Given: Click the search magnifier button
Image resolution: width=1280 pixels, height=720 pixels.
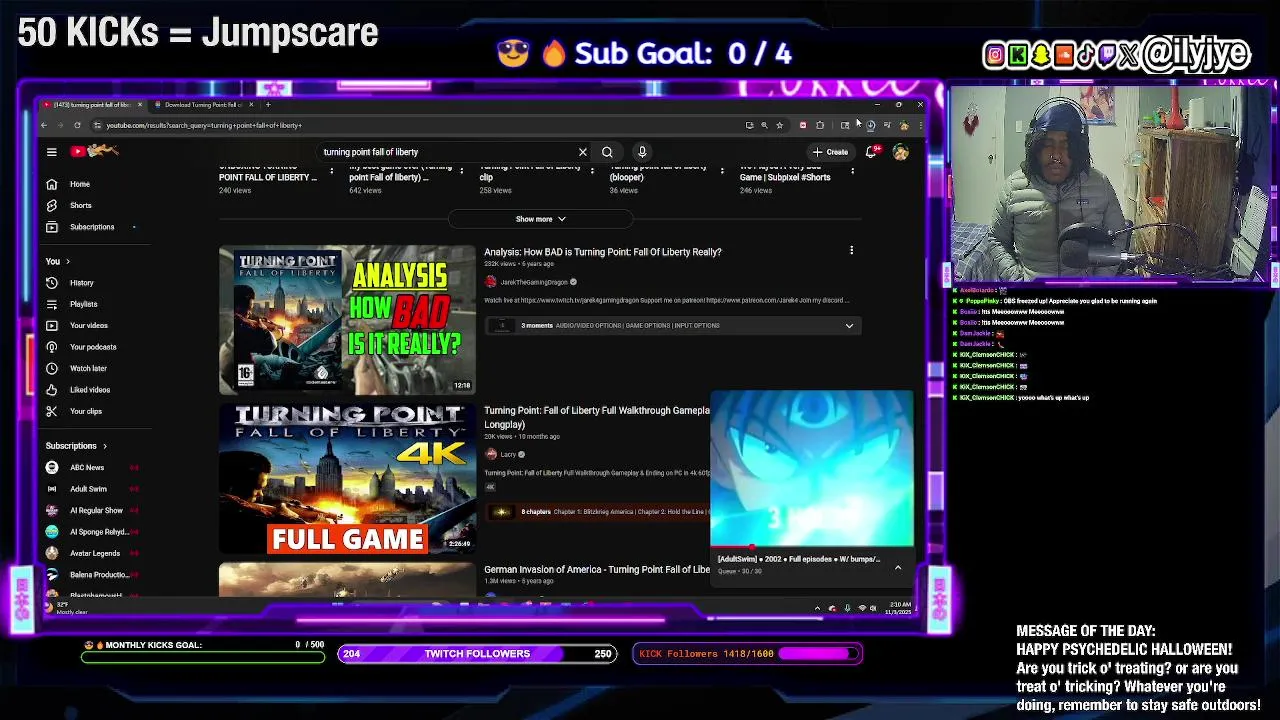Looking at the screenshot, I should point(607,152).
